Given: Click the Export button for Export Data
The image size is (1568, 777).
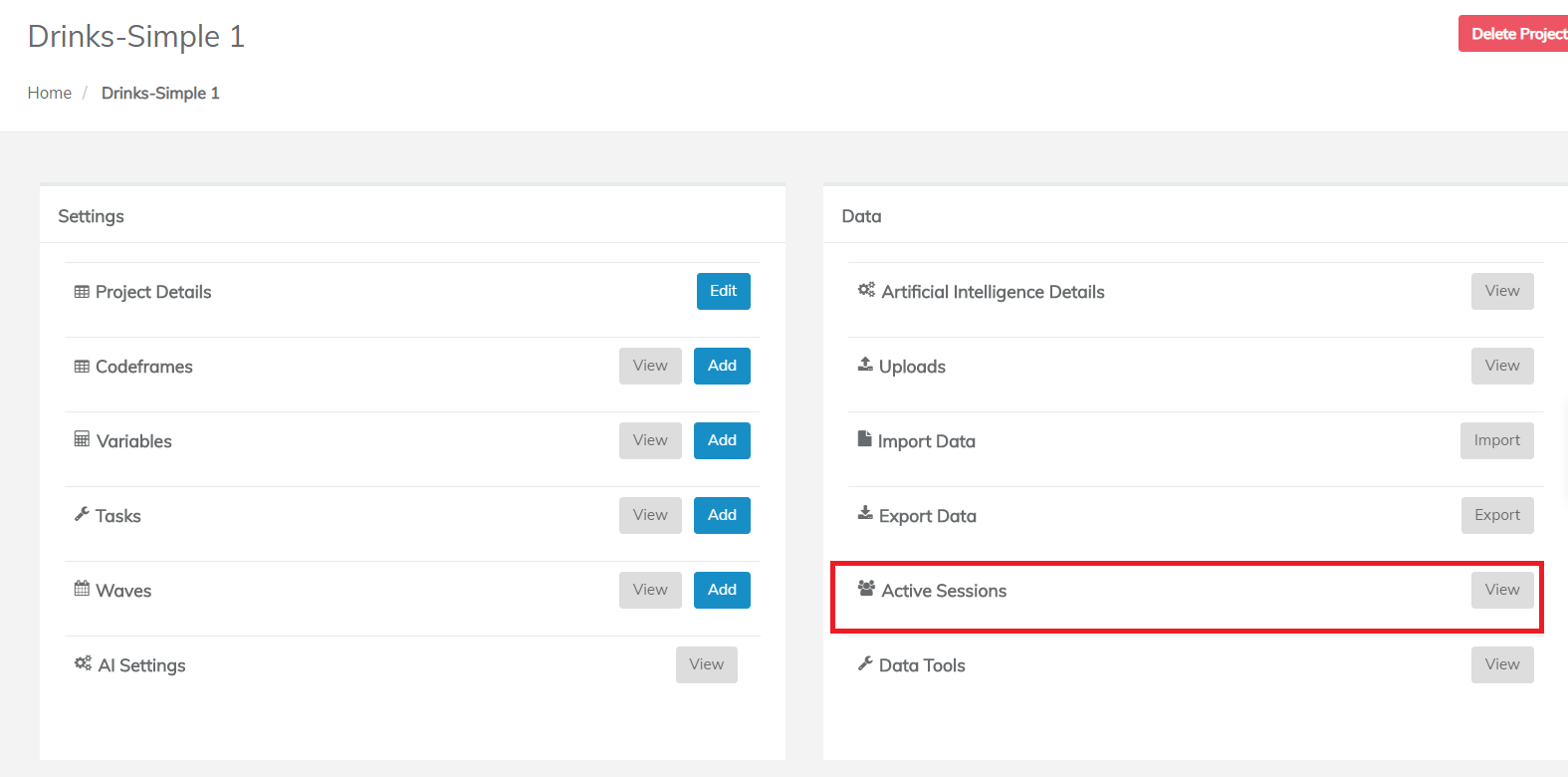Looking at the screenshot, I should (x=1497, y=515).
